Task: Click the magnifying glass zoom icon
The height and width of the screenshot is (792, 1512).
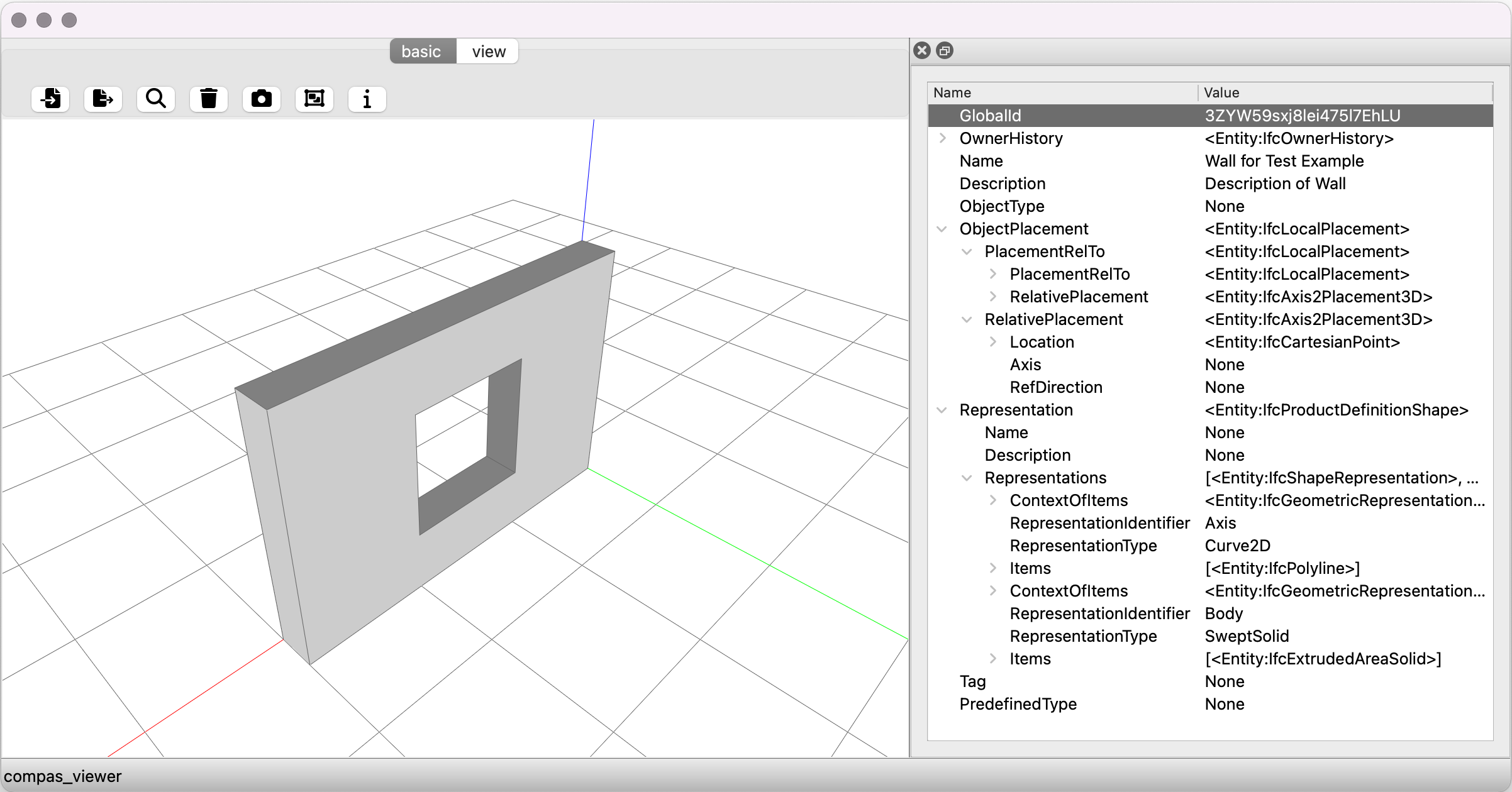Action: 156,99
